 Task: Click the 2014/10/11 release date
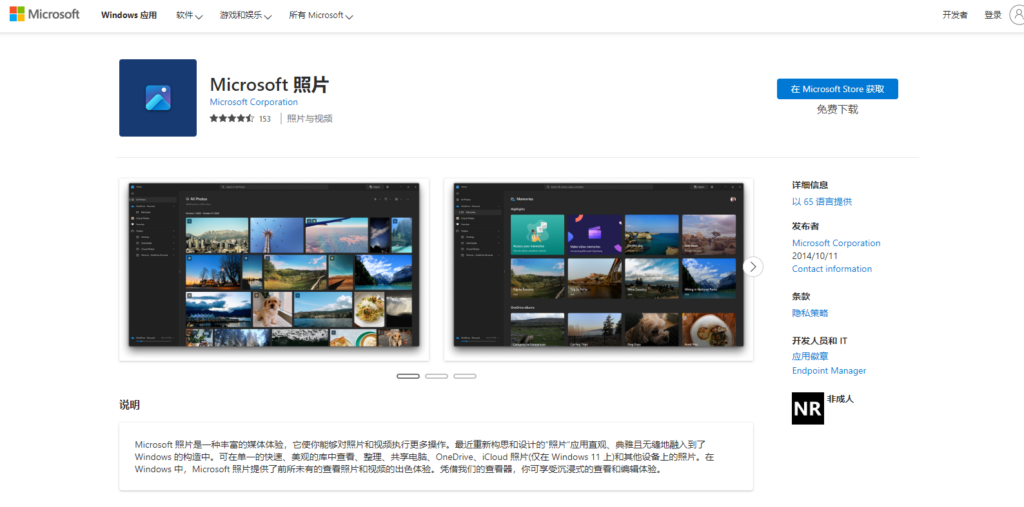(x=815, y=256)
